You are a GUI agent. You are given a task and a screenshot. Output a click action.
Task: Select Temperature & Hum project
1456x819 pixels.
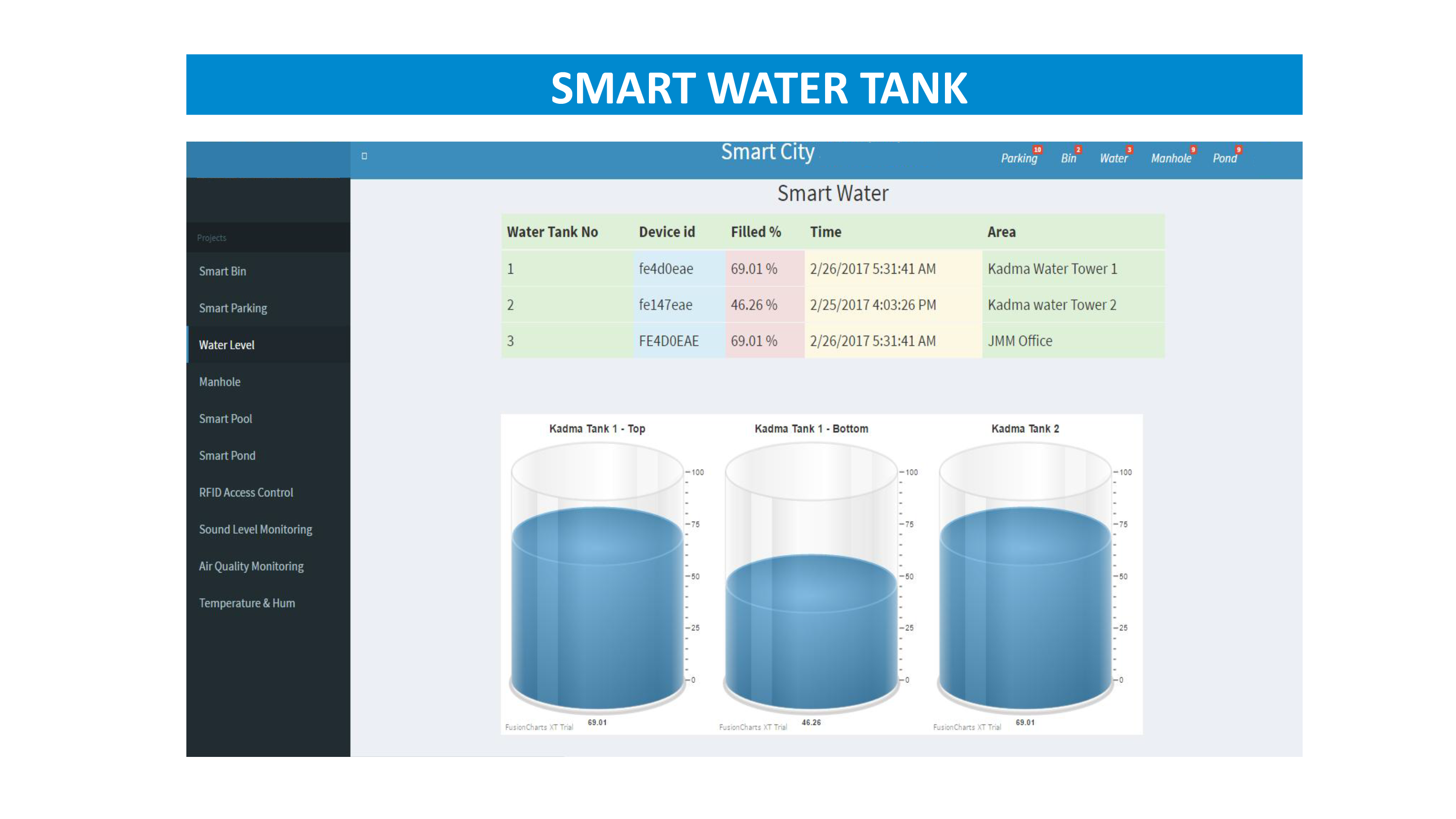coord(247,603)
